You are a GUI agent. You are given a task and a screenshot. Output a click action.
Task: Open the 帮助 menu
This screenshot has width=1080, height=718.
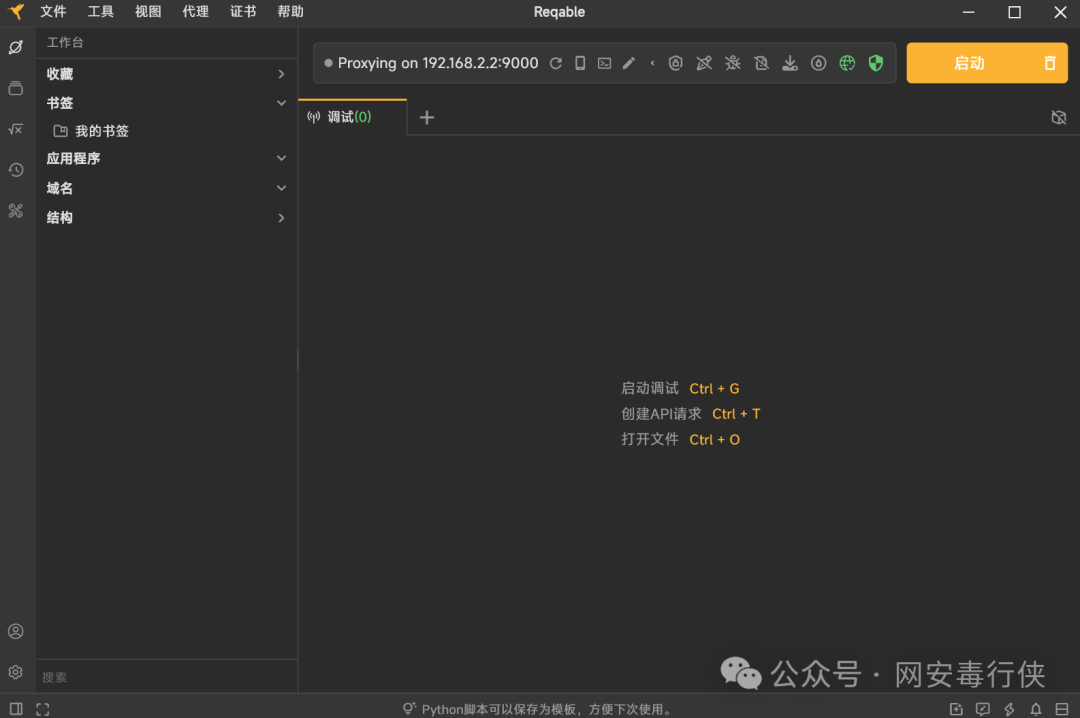point(291,12)
